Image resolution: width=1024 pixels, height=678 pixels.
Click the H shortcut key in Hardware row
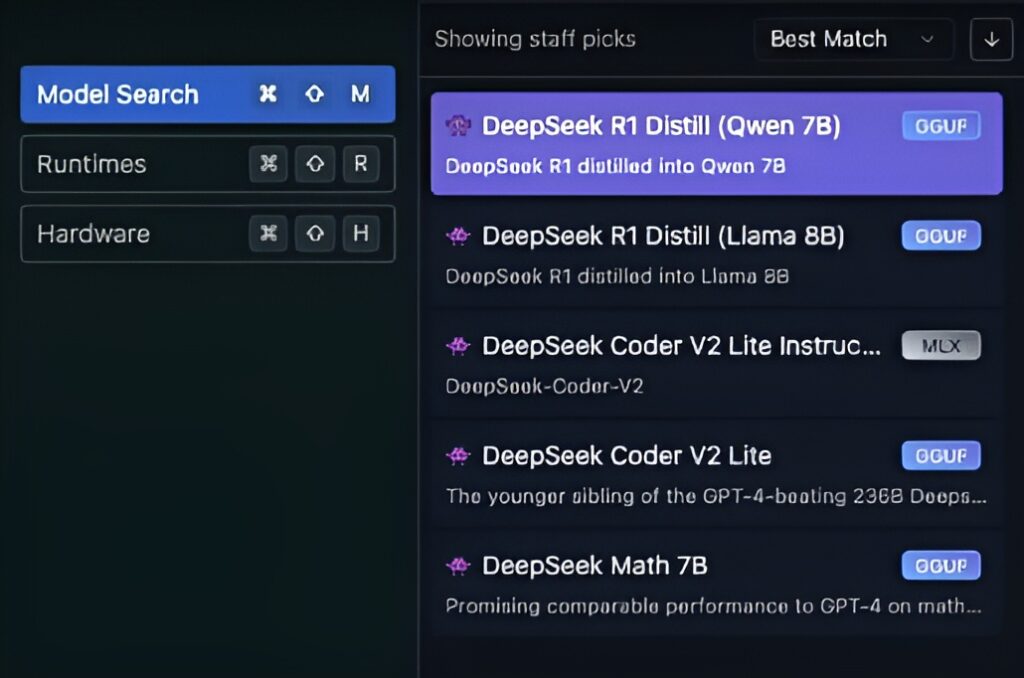tap(360, 234)
